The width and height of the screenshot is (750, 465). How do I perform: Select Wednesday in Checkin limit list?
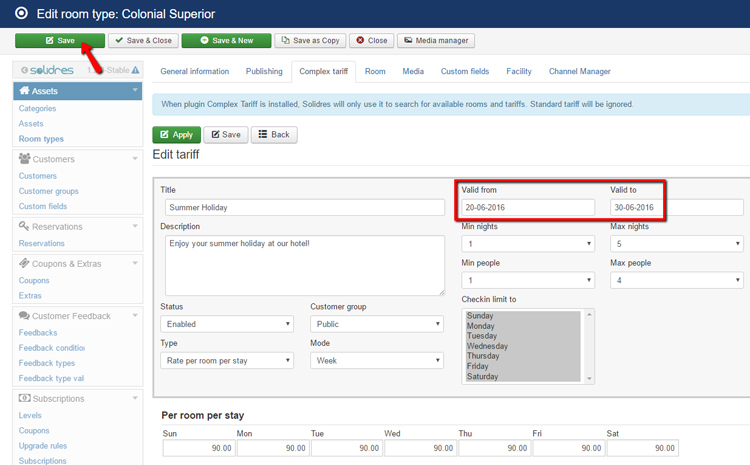coord(523,346)
